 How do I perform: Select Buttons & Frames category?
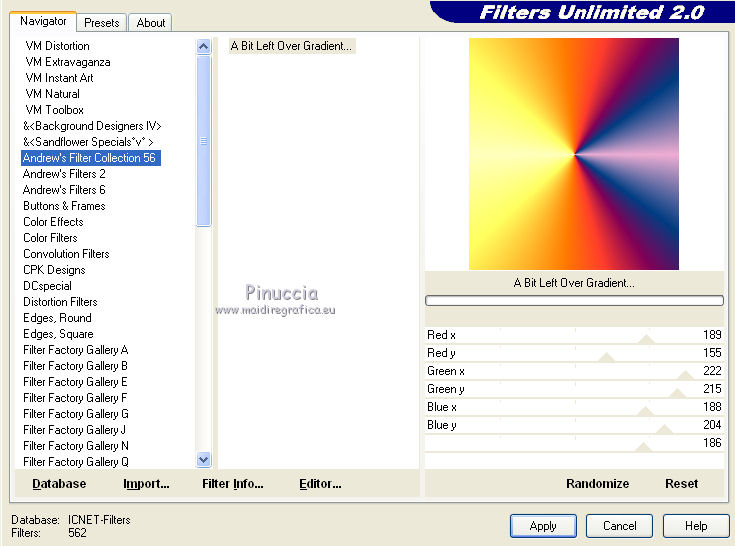64,206
